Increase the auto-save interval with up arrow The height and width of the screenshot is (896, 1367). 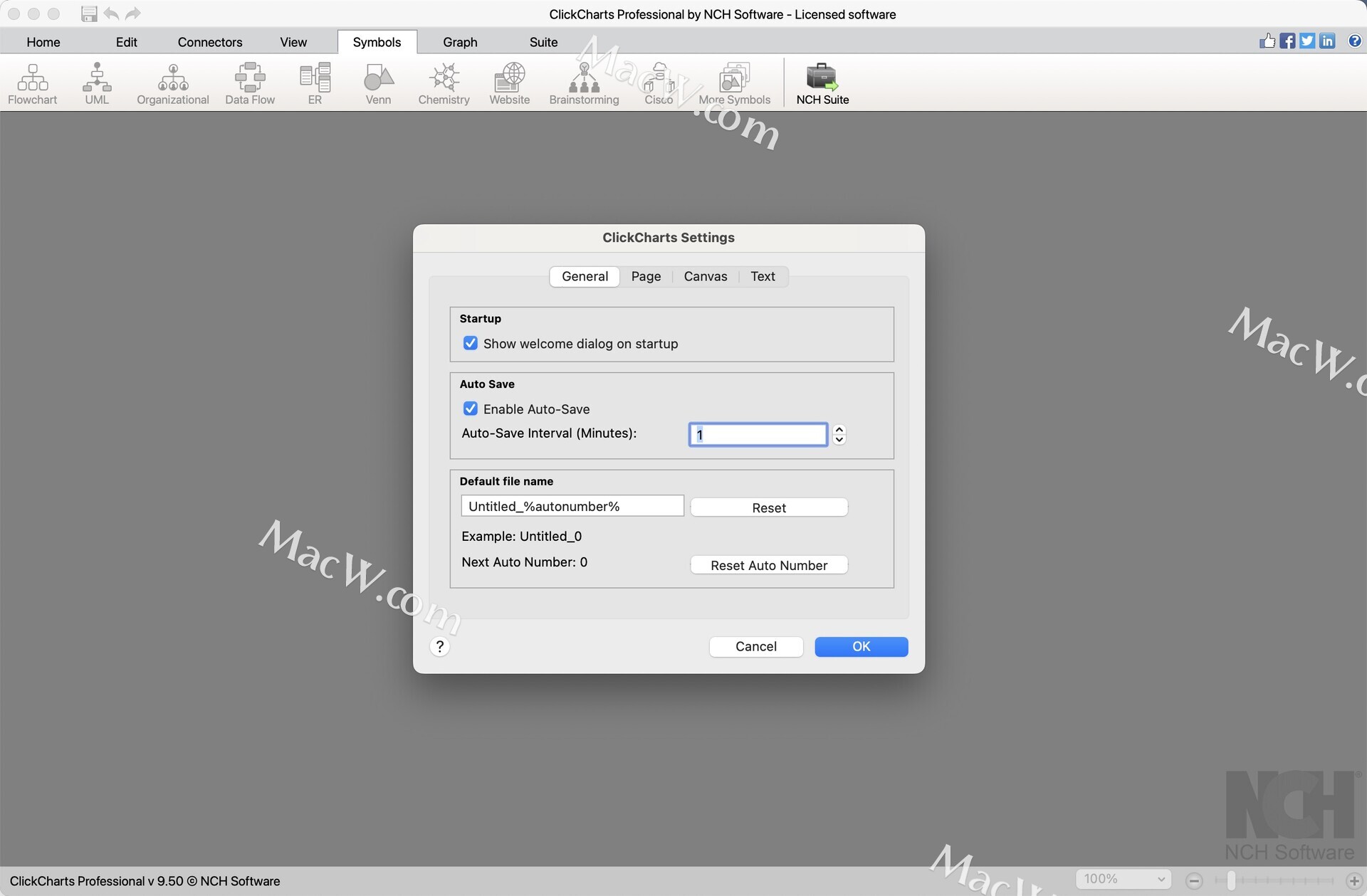point(839,429)
